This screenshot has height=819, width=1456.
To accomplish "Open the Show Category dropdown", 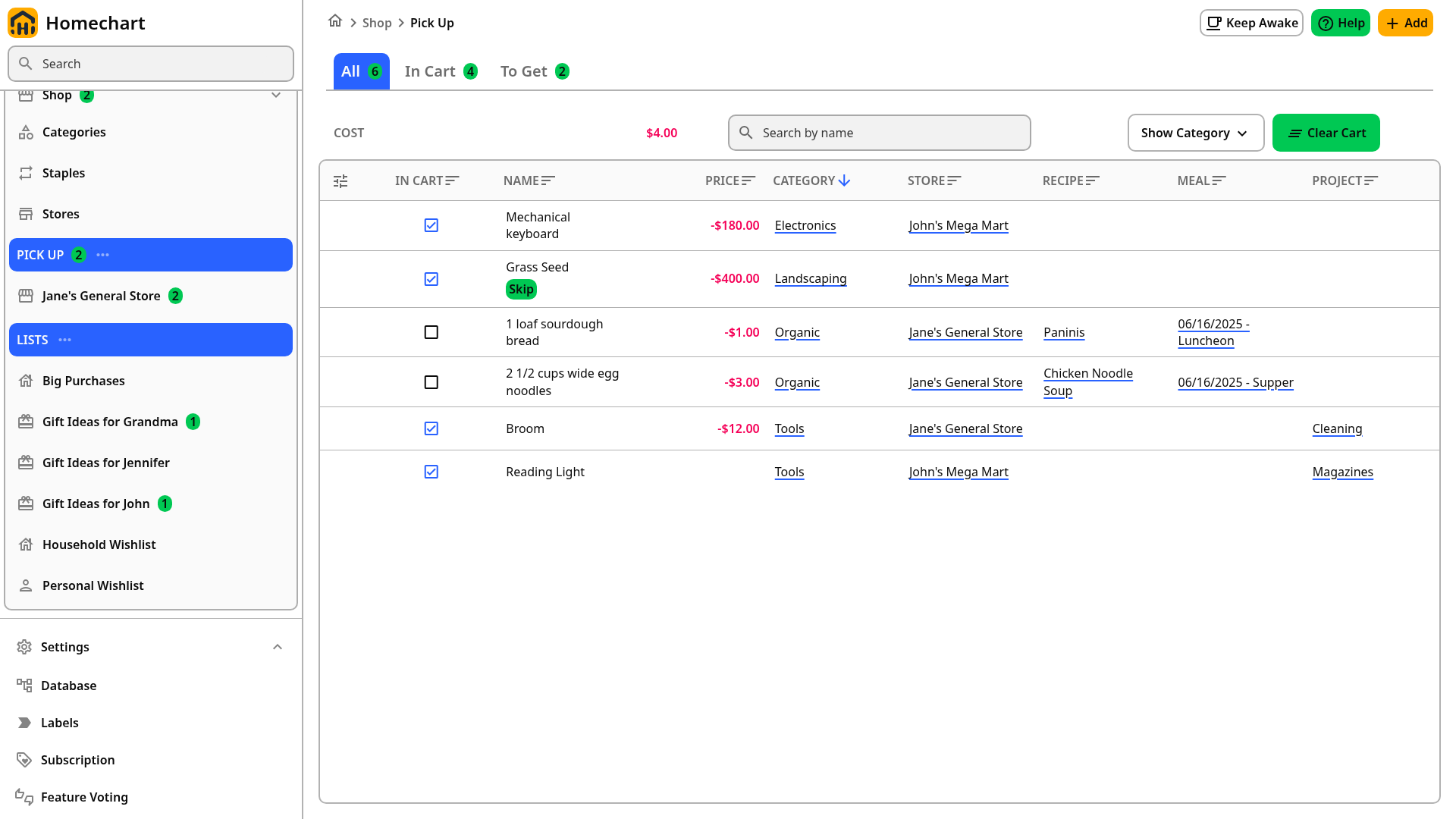I will click(1195, 133).
